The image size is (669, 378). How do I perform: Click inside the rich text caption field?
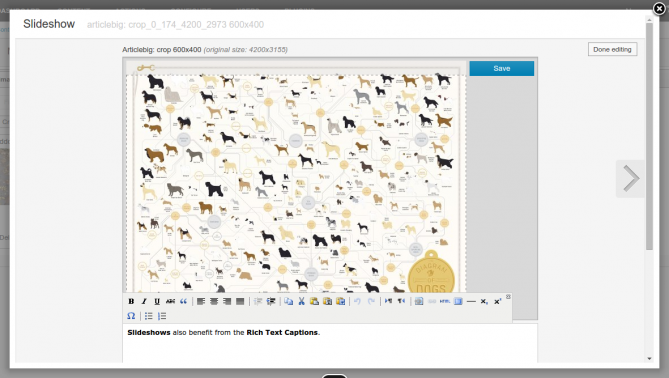click(330, 343)
